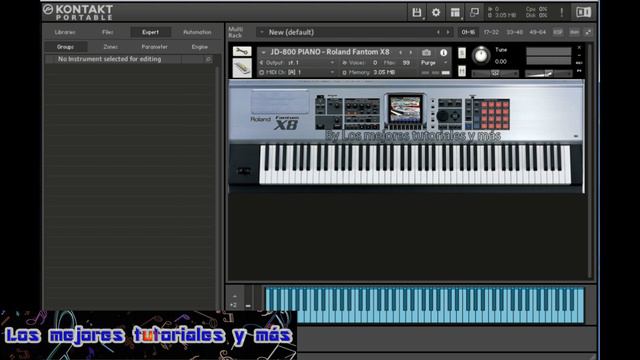Image resolution: width=640 pixels, height=360 pixels.
Task: Select the Engine sub-tab
Action: (200, 47)
